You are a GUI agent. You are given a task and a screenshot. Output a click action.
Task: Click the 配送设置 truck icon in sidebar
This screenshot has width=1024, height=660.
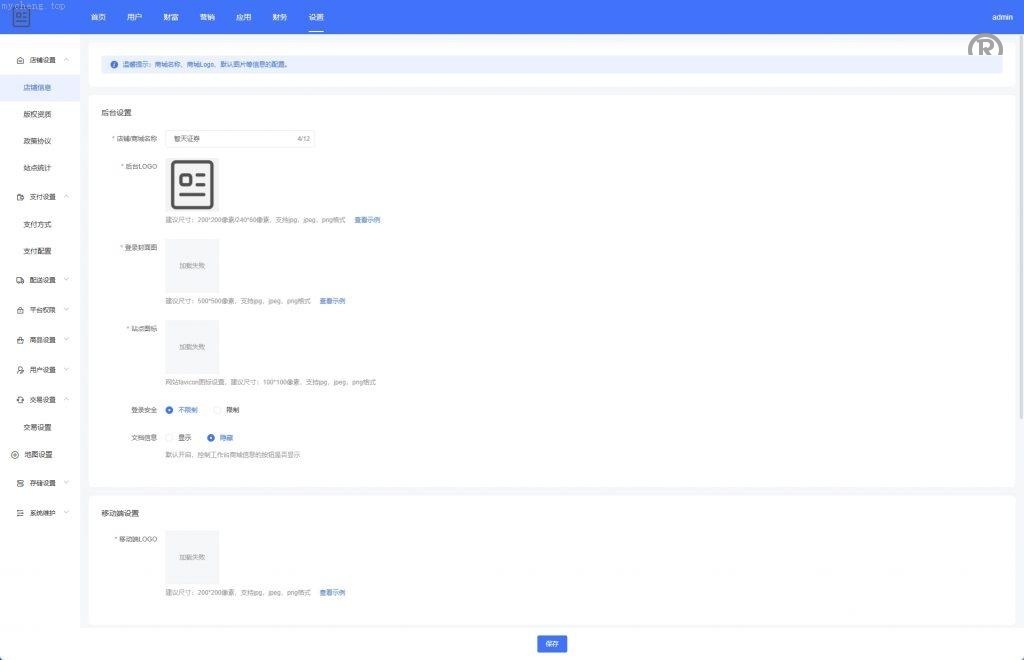point(20,280)
